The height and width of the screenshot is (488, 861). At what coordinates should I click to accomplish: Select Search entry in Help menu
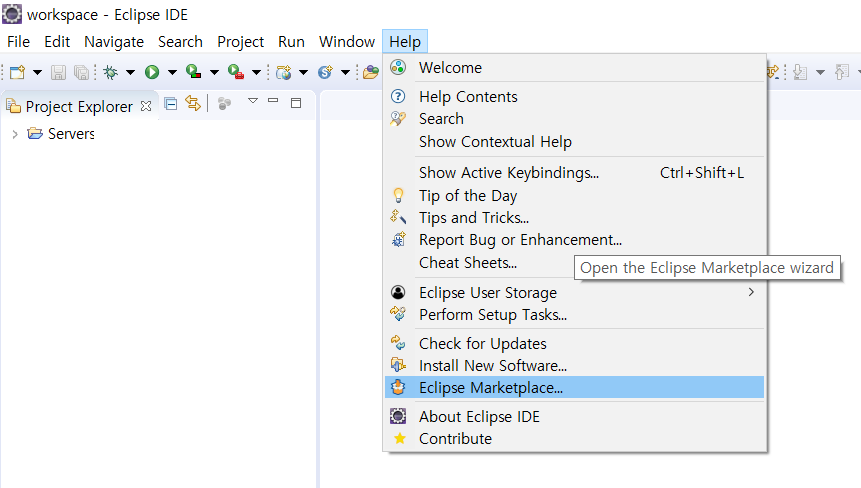574,119
